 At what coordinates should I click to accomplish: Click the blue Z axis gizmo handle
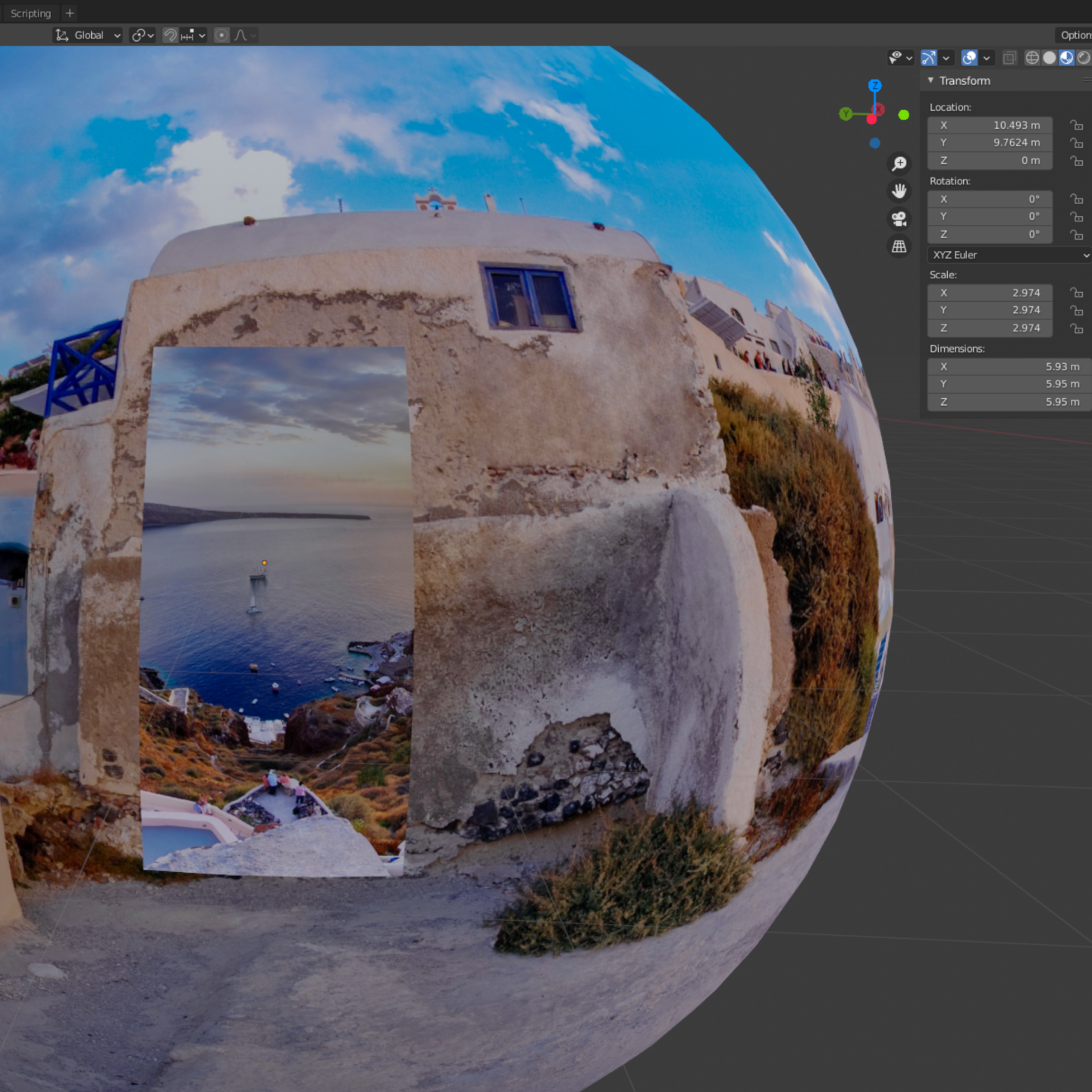(874, 86)
